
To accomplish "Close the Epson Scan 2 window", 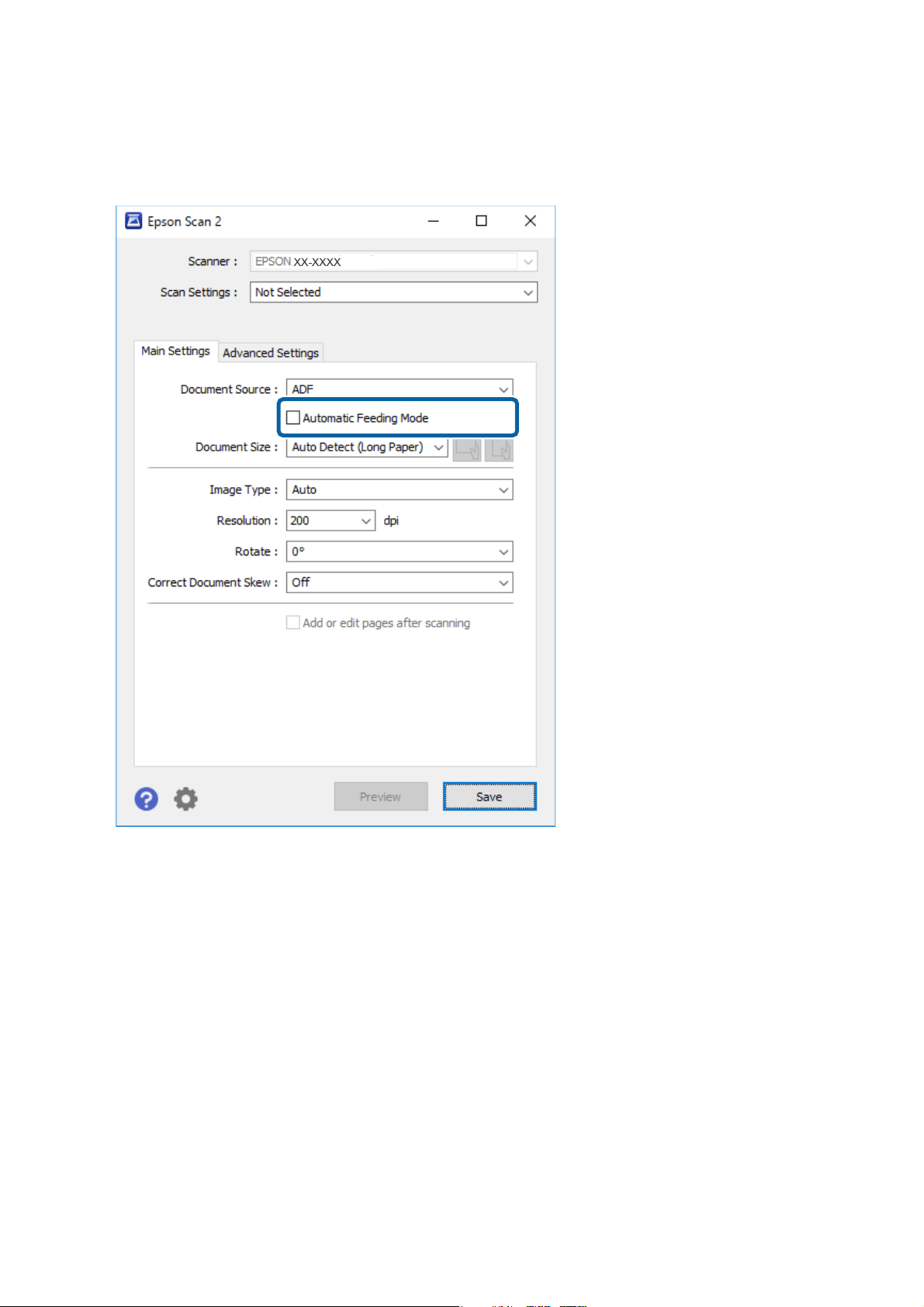I will point(531,221).
